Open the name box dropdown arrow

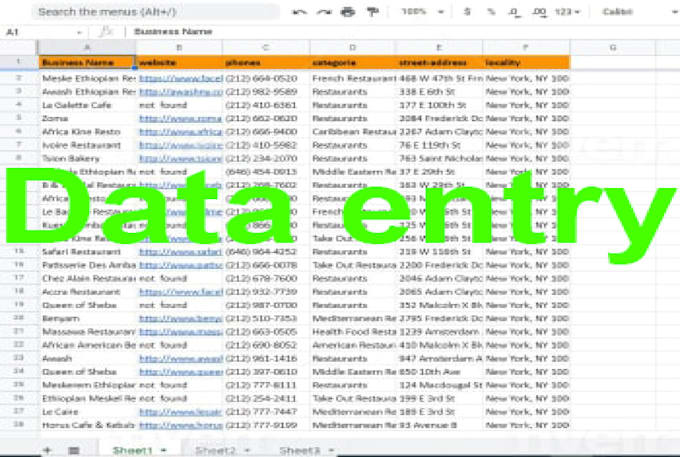(79, 32)
